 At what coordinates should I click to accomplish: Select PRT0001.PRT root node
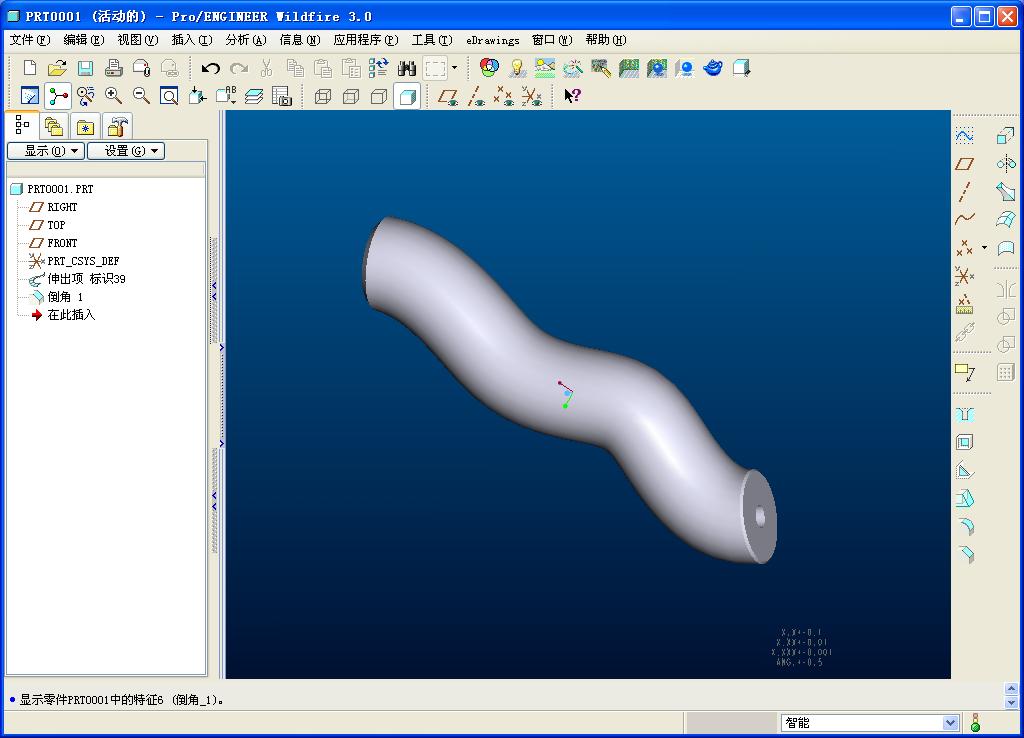(x=59, y=189)
